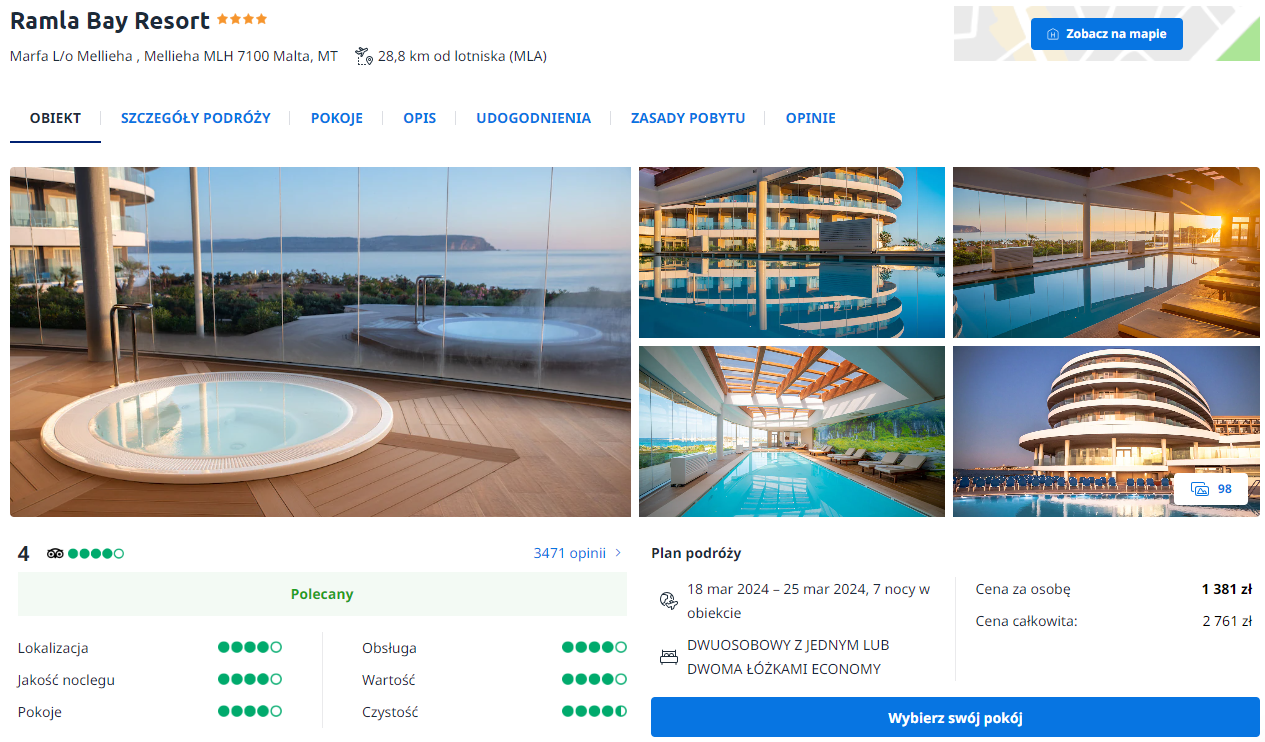Viewport: 1265px width, 742px height.
Task: Open the large jacuzzi terrace photo
Action: coord(320,341)
